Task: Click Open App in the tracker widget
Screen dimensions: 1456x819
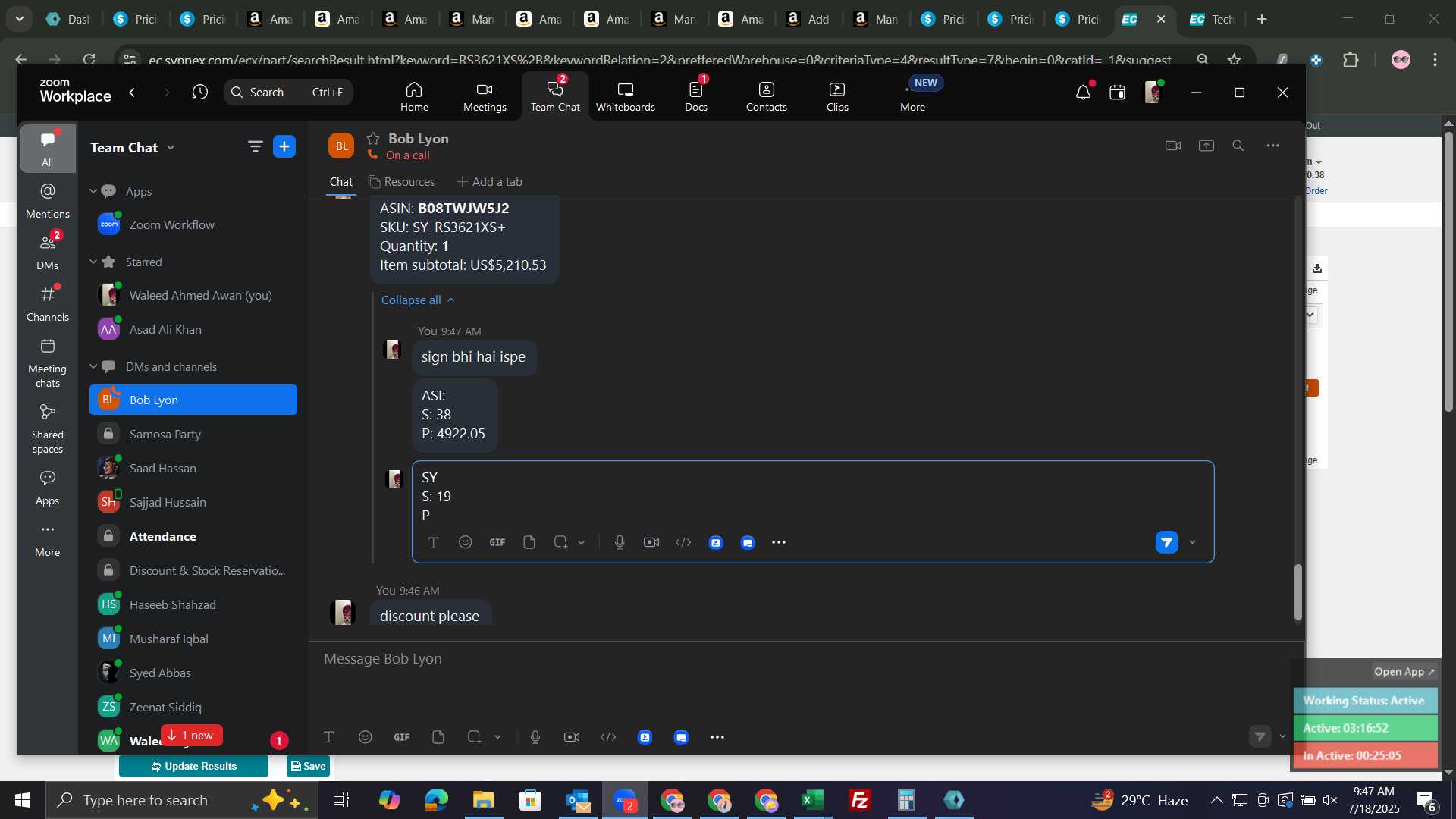Action: coord(1404,672)
